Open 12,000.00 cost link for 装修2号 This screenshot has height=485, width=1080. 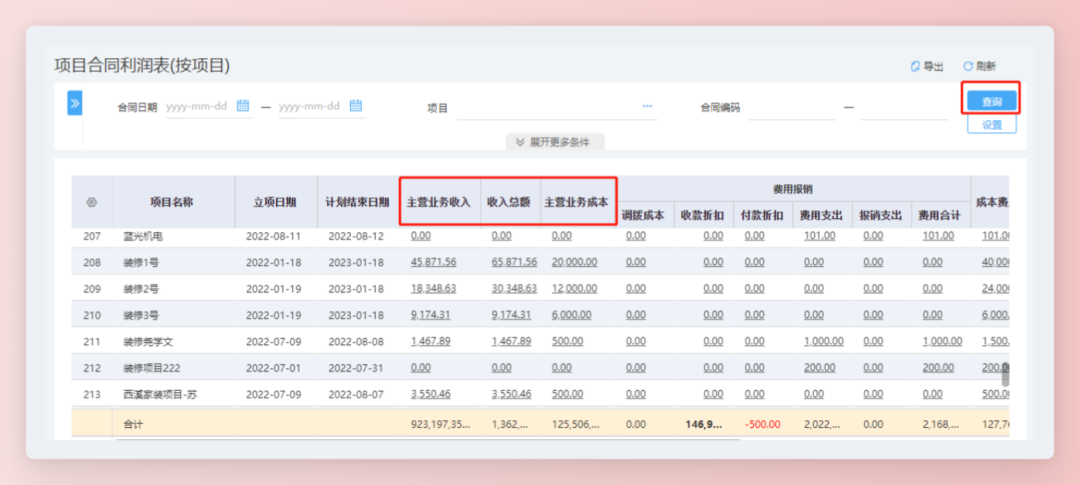coord(574,289)
